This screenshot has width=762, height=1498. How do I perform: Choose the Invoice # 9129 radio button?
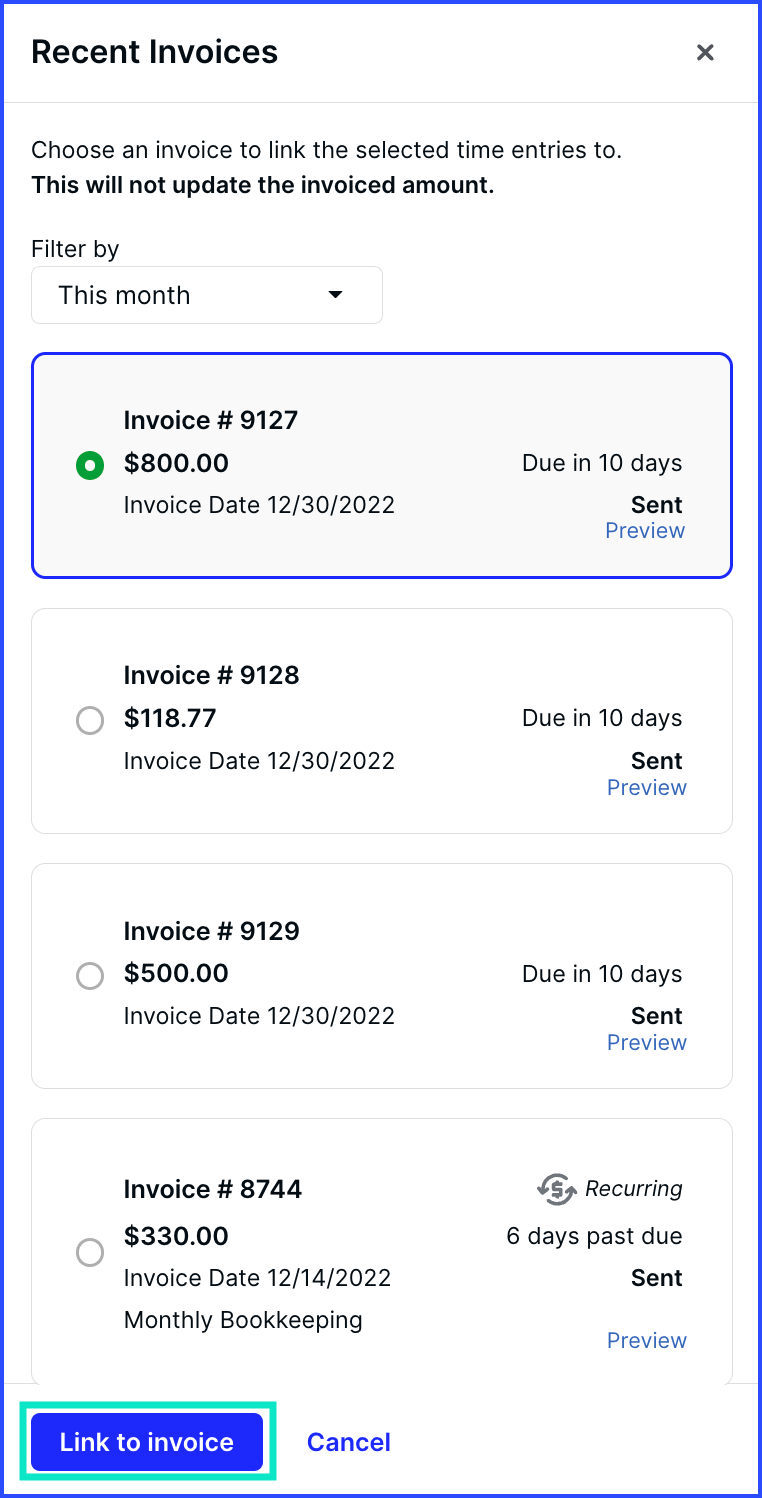(x=90, y=976)
